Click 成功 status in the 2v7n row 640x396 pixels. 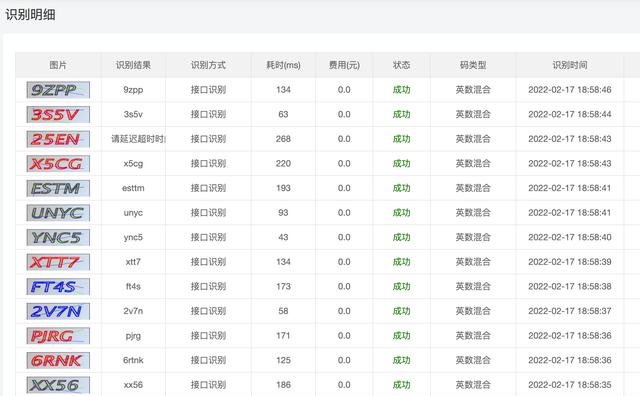(401, 311)
